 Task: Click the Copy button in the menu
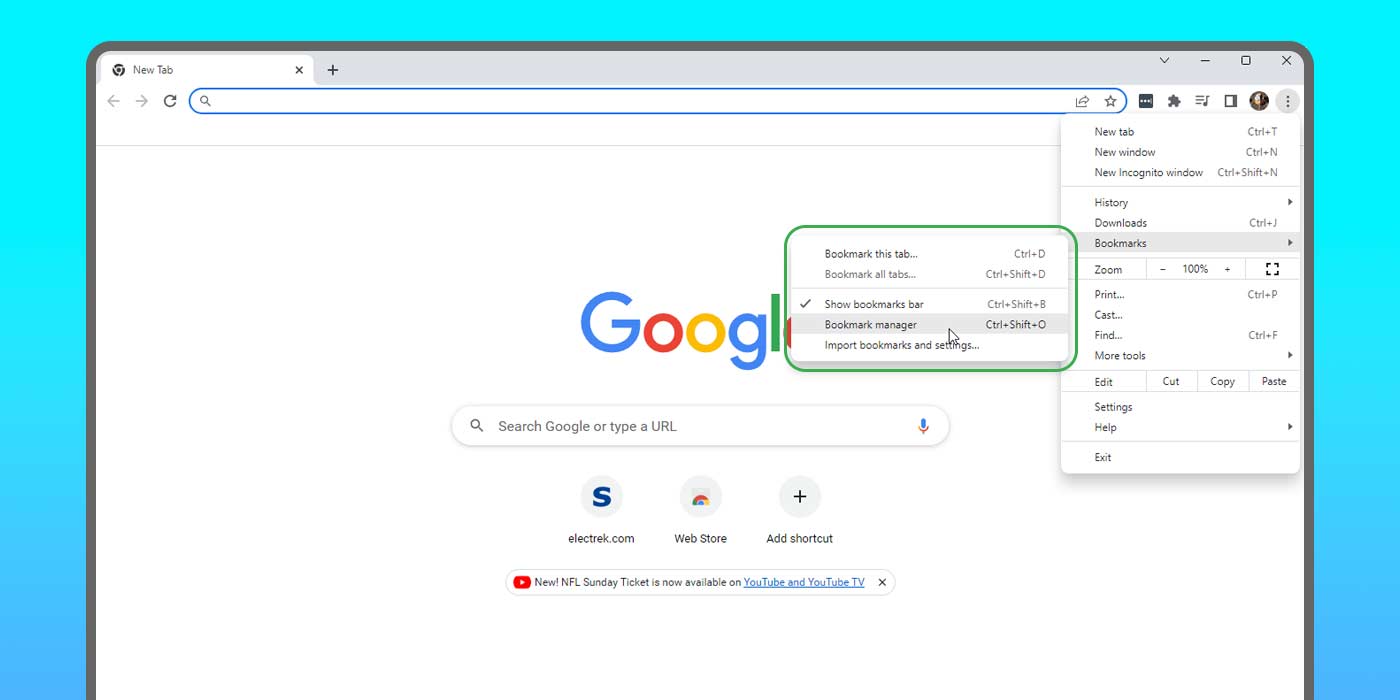click(x=1222, y=381)
